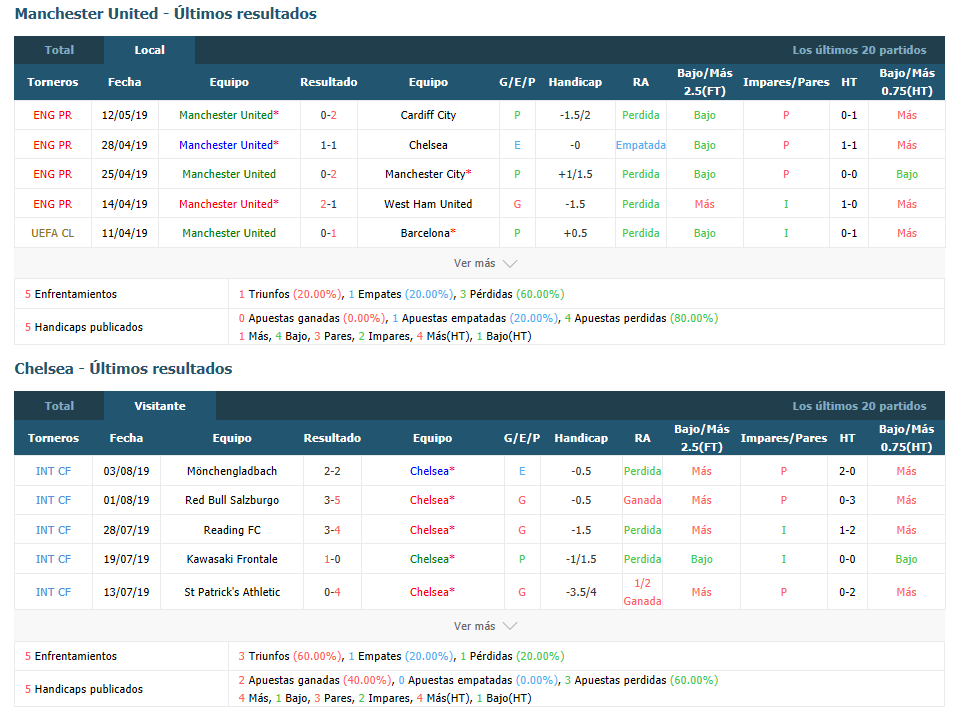
Task: Click the 'Manchester United - Últimos resultados' heading
Action: point(166,14)
